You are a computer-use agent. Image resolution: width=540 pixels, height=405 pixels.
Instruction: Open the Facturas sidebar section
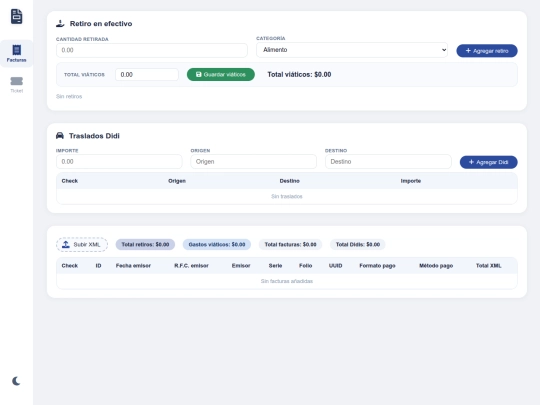click(x=17, y=53)
